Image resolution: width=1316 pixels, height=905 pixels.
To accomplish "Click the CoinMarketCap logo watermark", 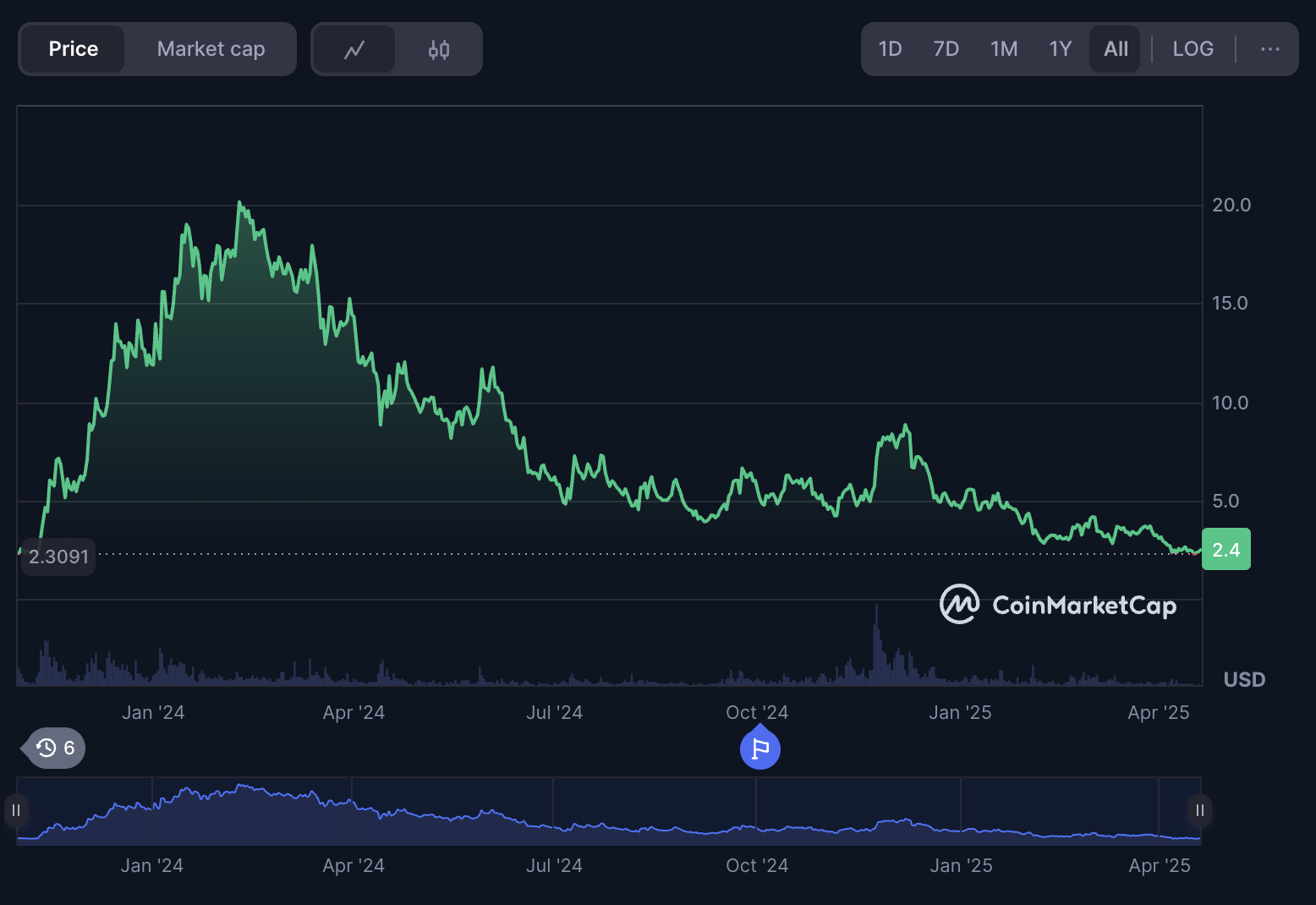I will click(1058, 605).
